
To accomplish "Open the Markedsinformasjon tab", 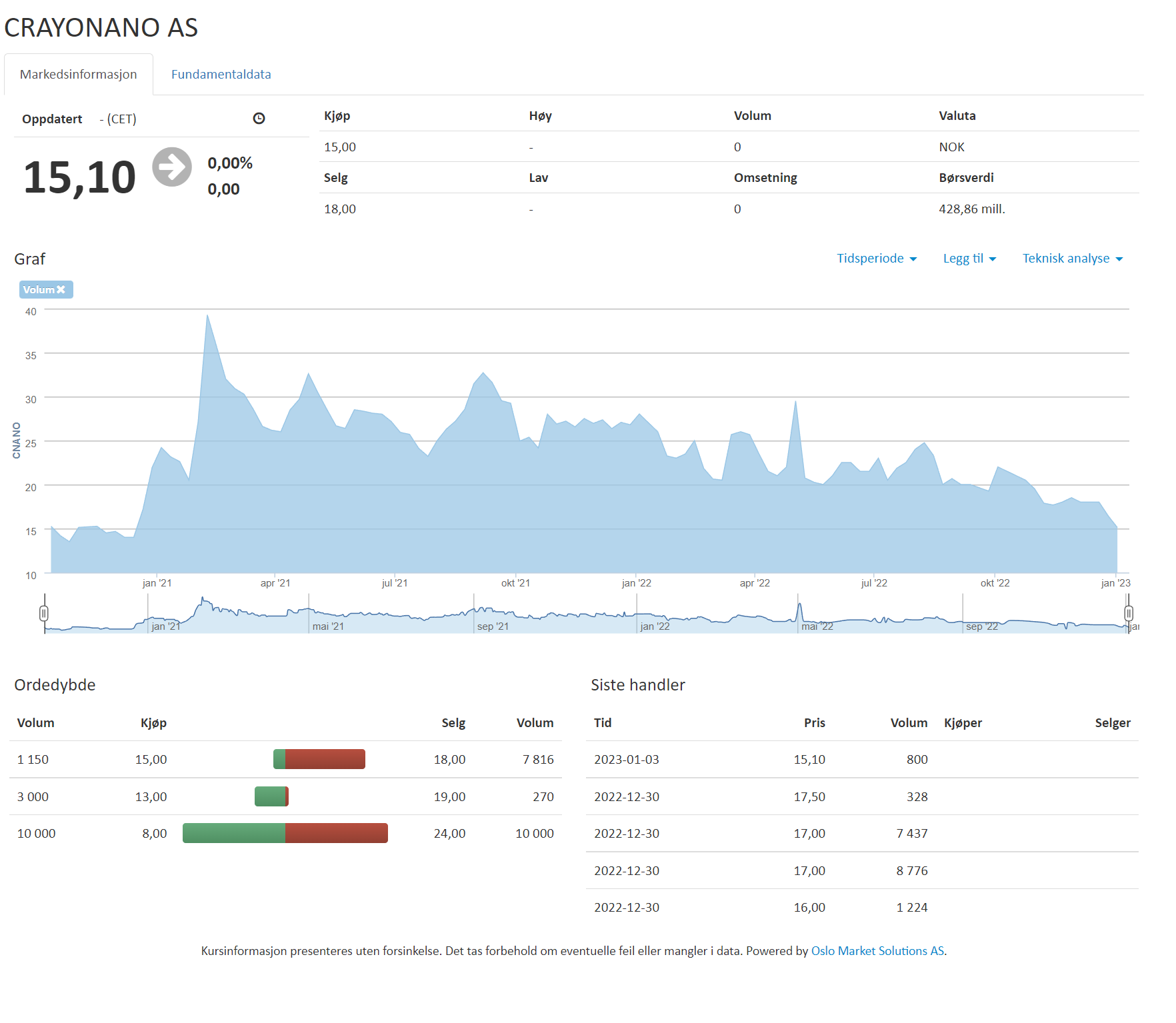I will [79, 74].
